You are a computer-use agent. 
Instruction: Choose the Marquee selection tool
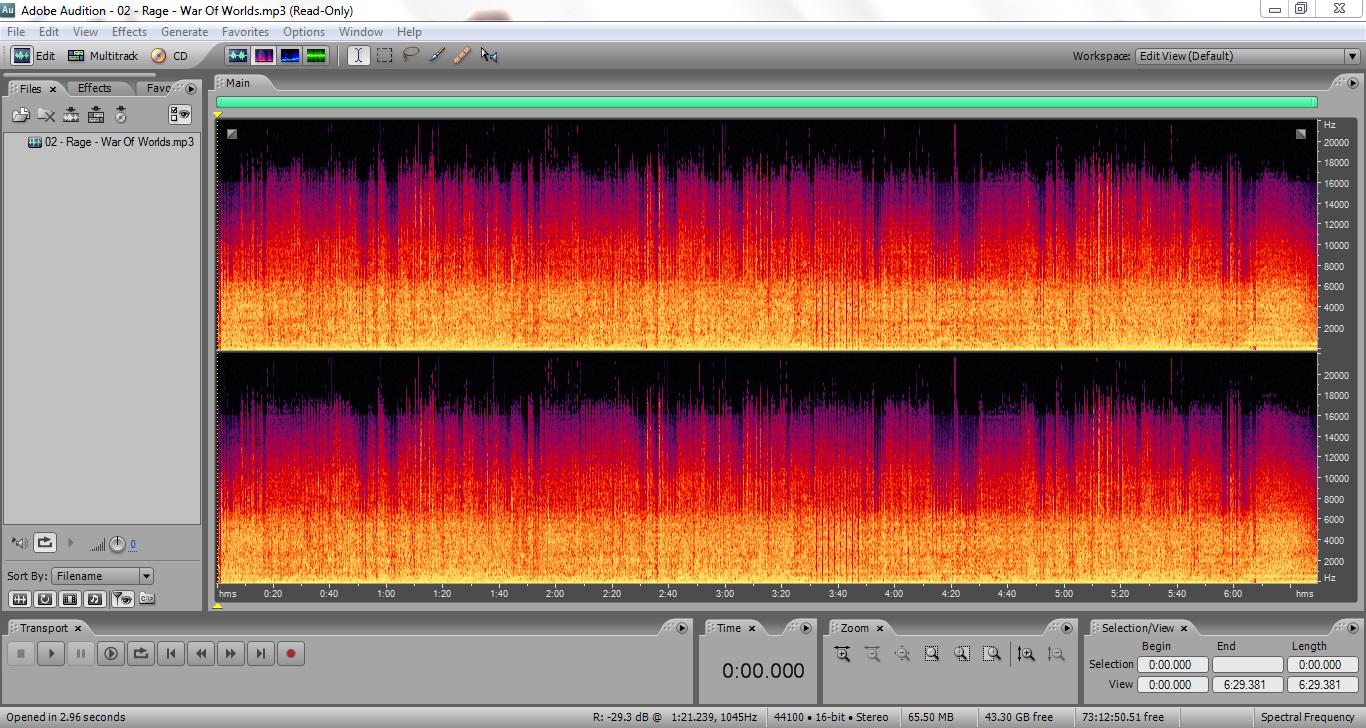pyautogui.click(x=384, y=56)
